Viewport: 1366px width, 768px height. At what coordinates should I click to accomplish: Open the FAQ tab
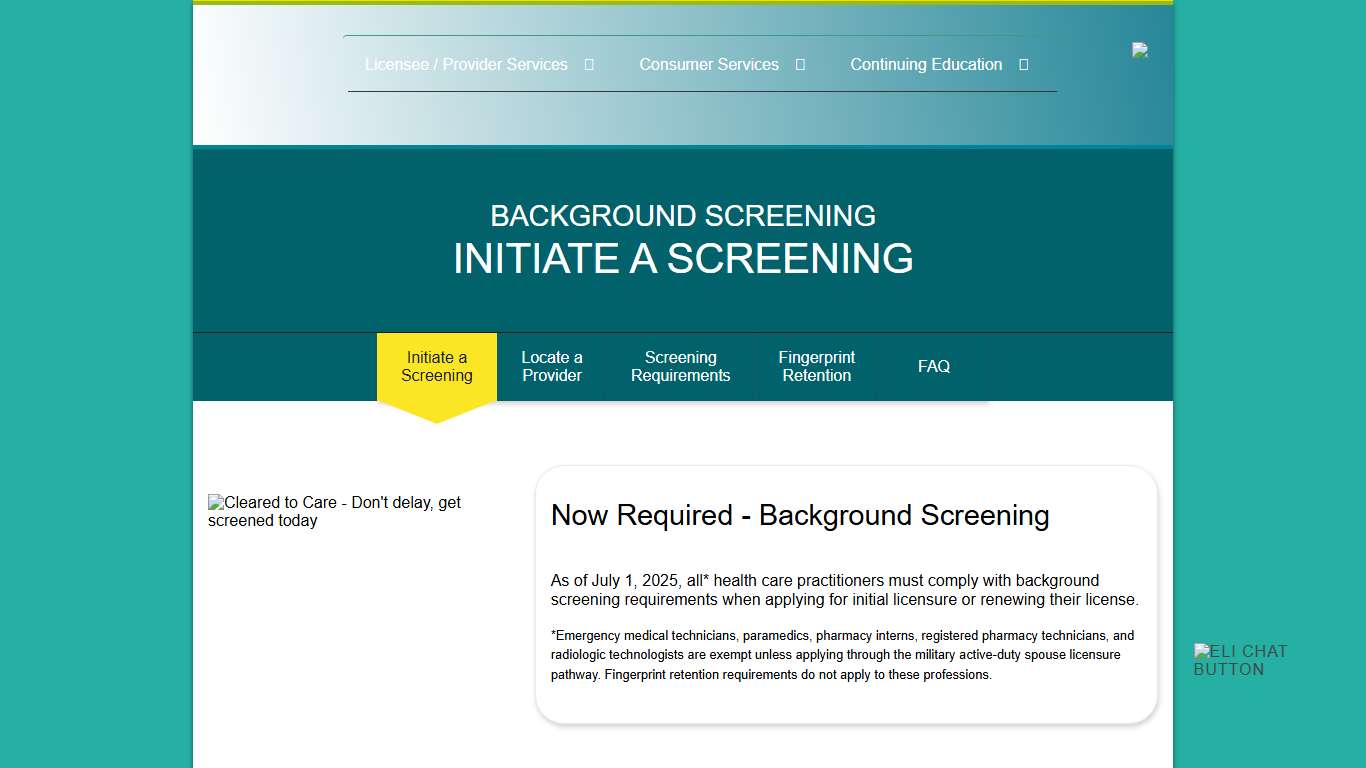tap(933, 366)
